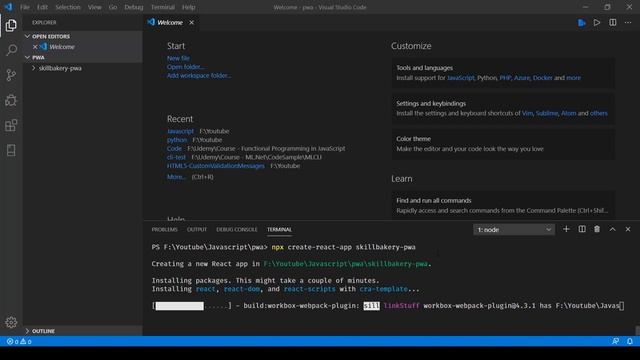Click the JavaScript language support link
The height and width of the screenshot is (360, 640).
tap(460, 78)
